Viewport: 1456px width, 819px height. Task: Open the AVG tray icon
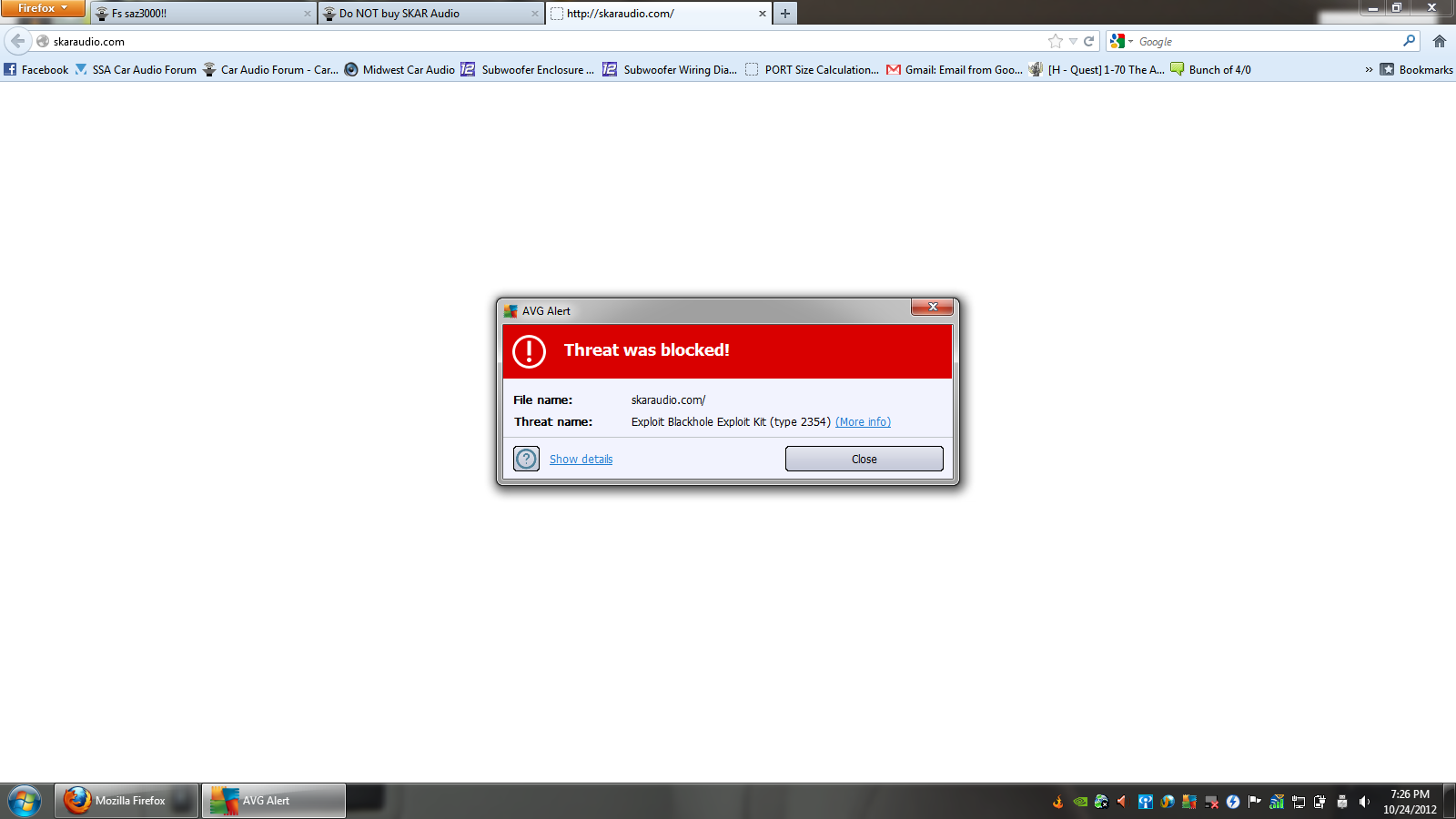[1188, 802]
